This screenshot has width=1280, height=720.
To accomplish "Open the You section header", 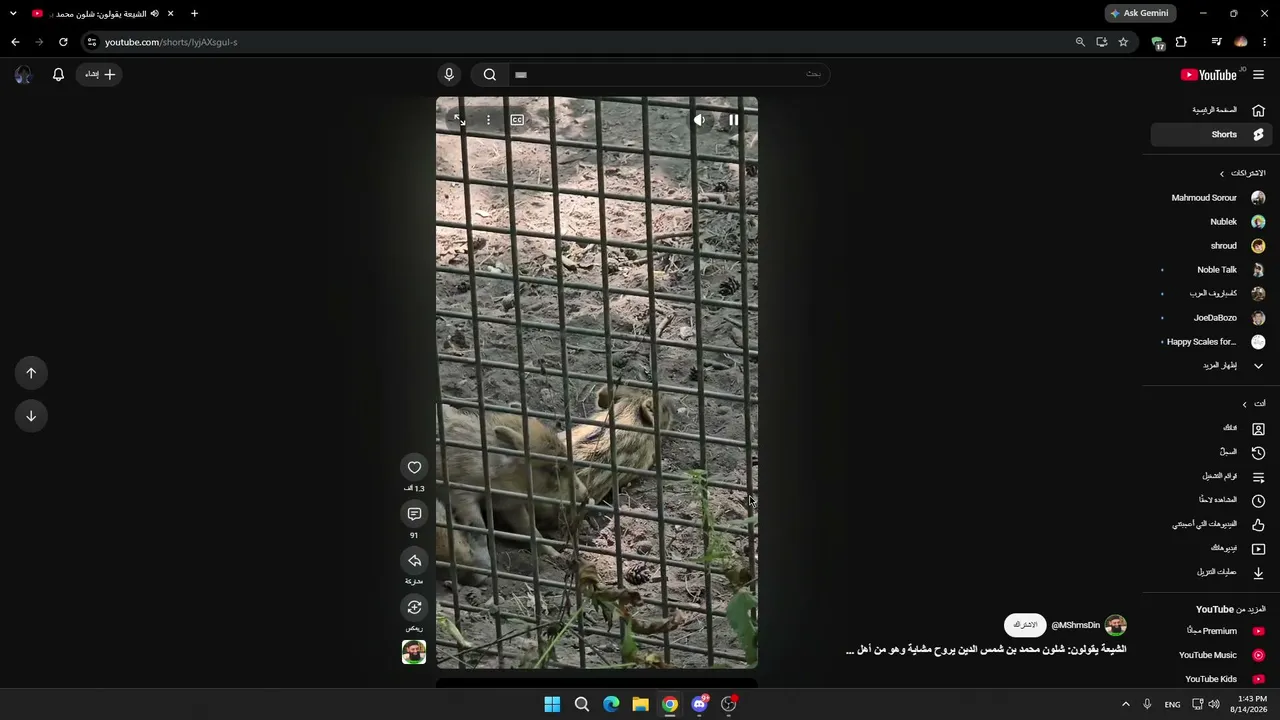I will (x=1253, y=404).
